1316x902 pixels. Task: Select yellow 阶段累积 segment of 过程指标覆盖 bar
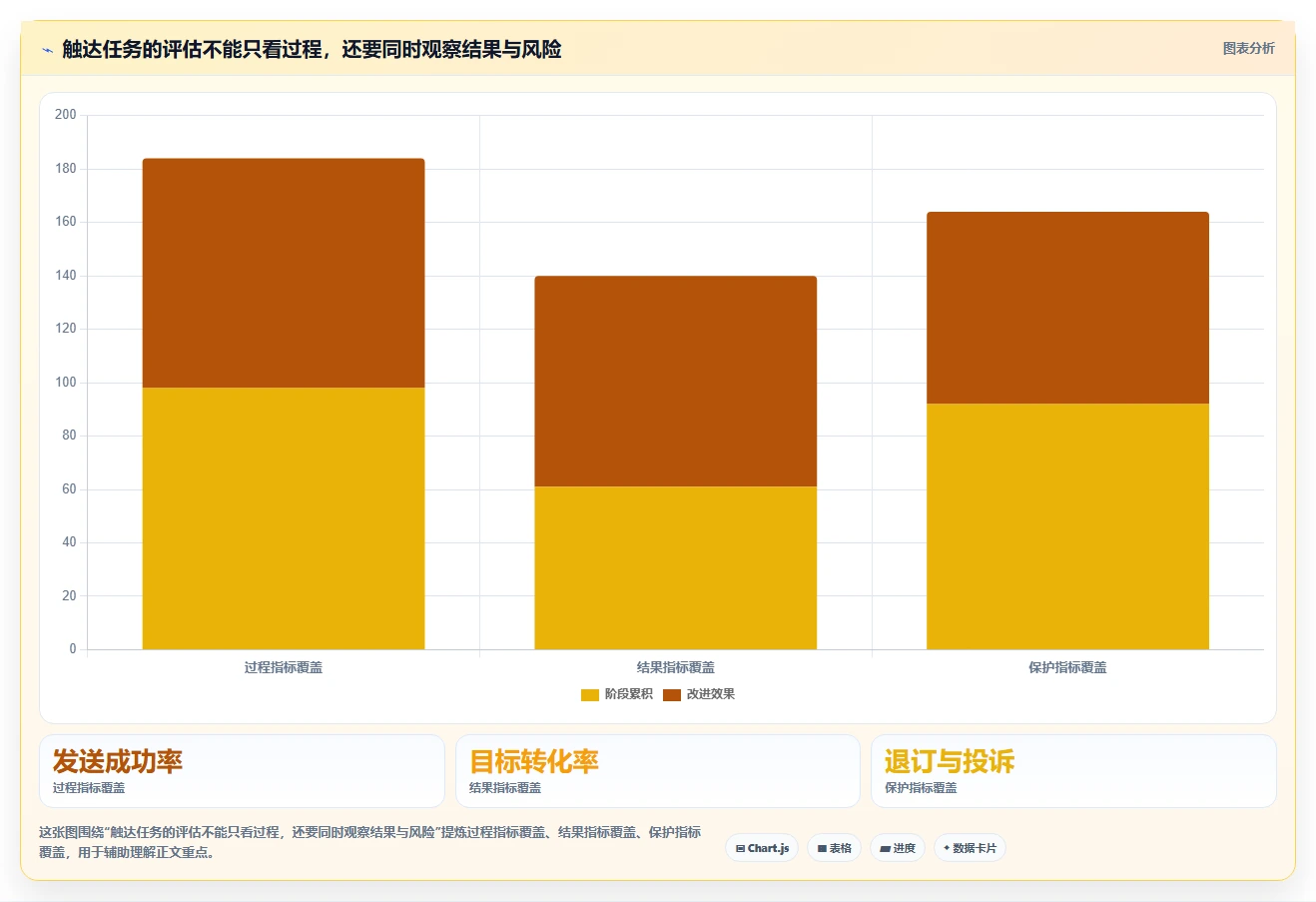coord(284,518)
